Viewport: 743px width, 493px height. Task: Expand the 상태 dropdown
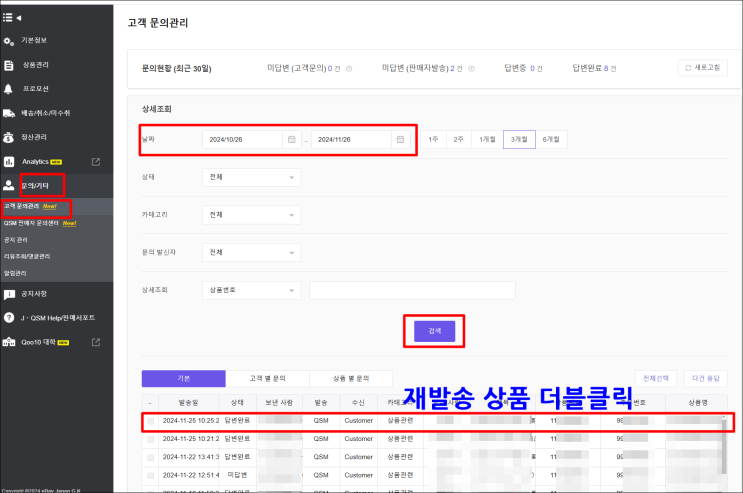click(x=252, y=177)
